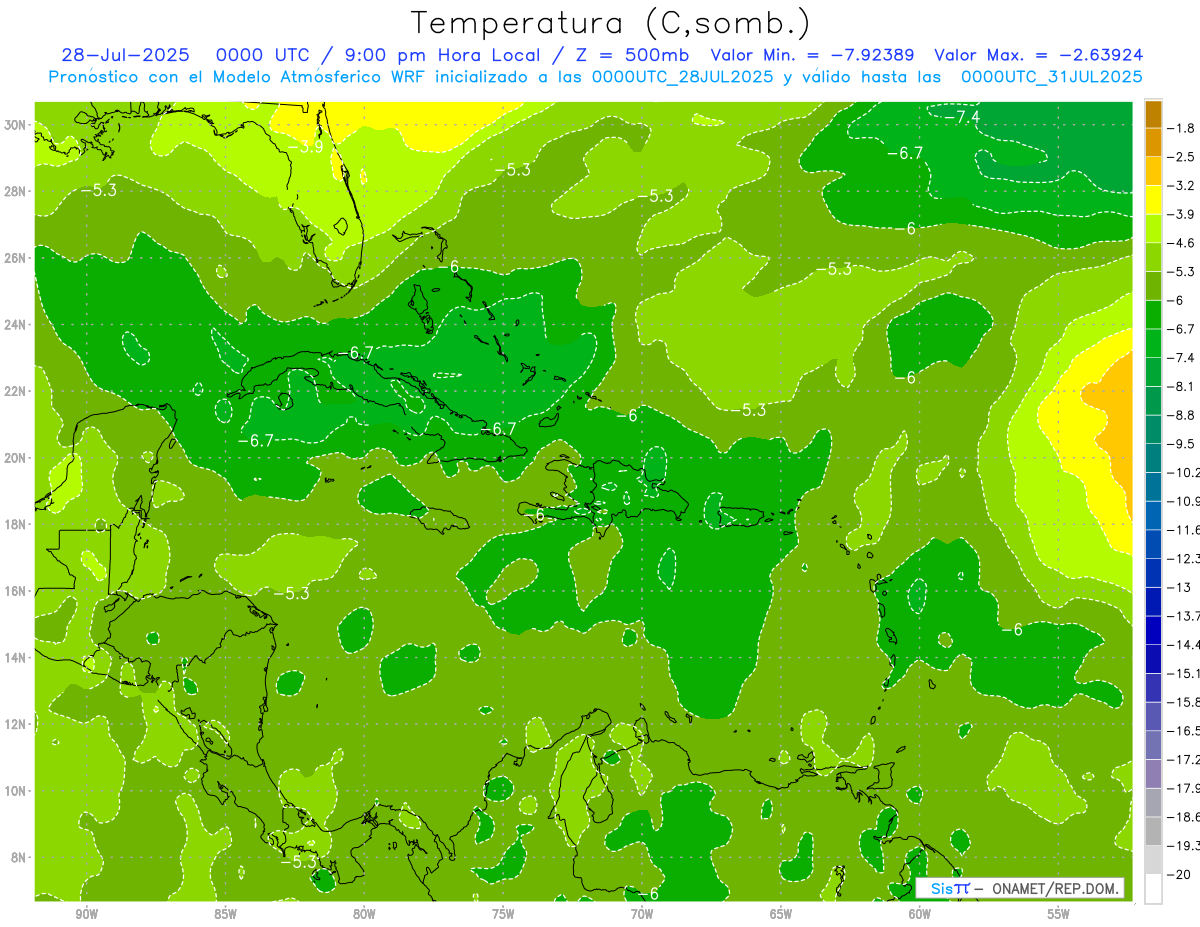Pick the bright yellow colorbar swatch above -3.9
The height and width of the screenshot is (927, 1200).
click(1153, 199)
